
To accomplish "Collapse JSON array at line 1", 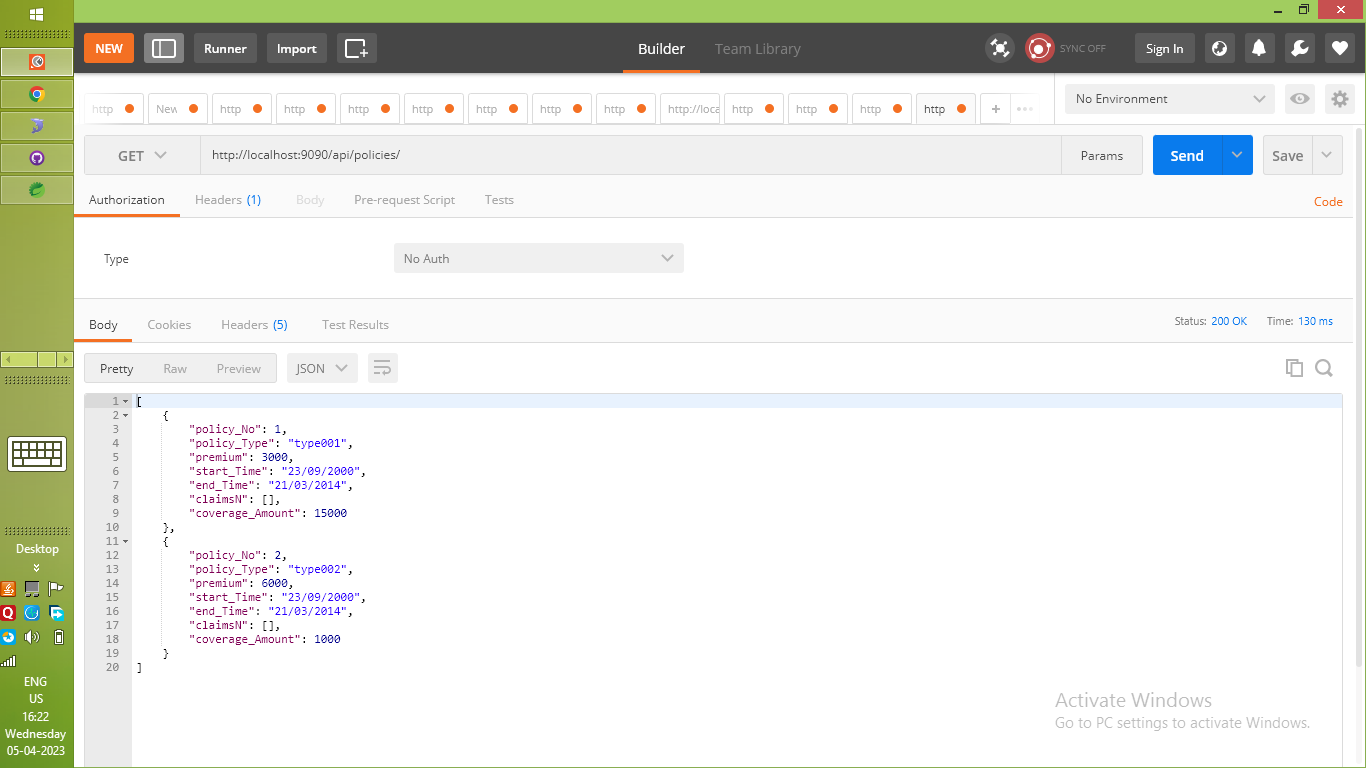I will [125, 401].
